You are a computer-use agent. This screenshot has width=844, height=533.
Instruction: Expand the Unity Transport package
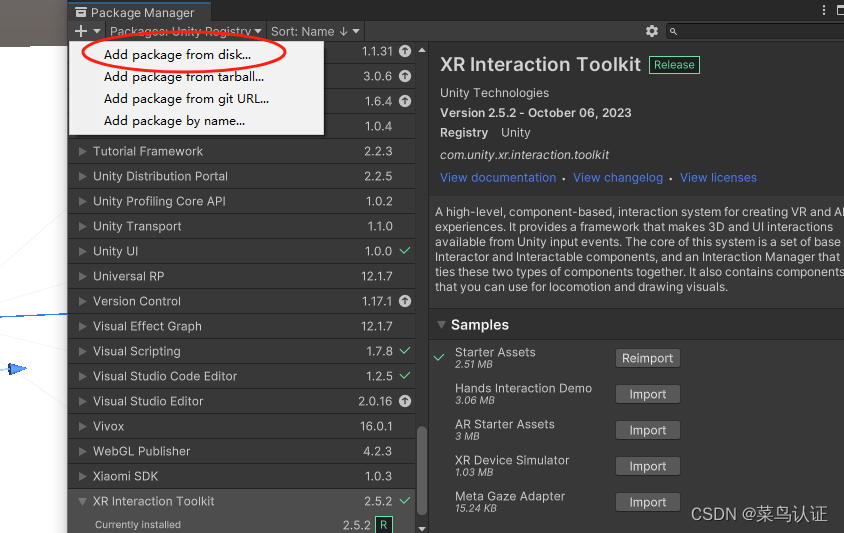(82, 226)
